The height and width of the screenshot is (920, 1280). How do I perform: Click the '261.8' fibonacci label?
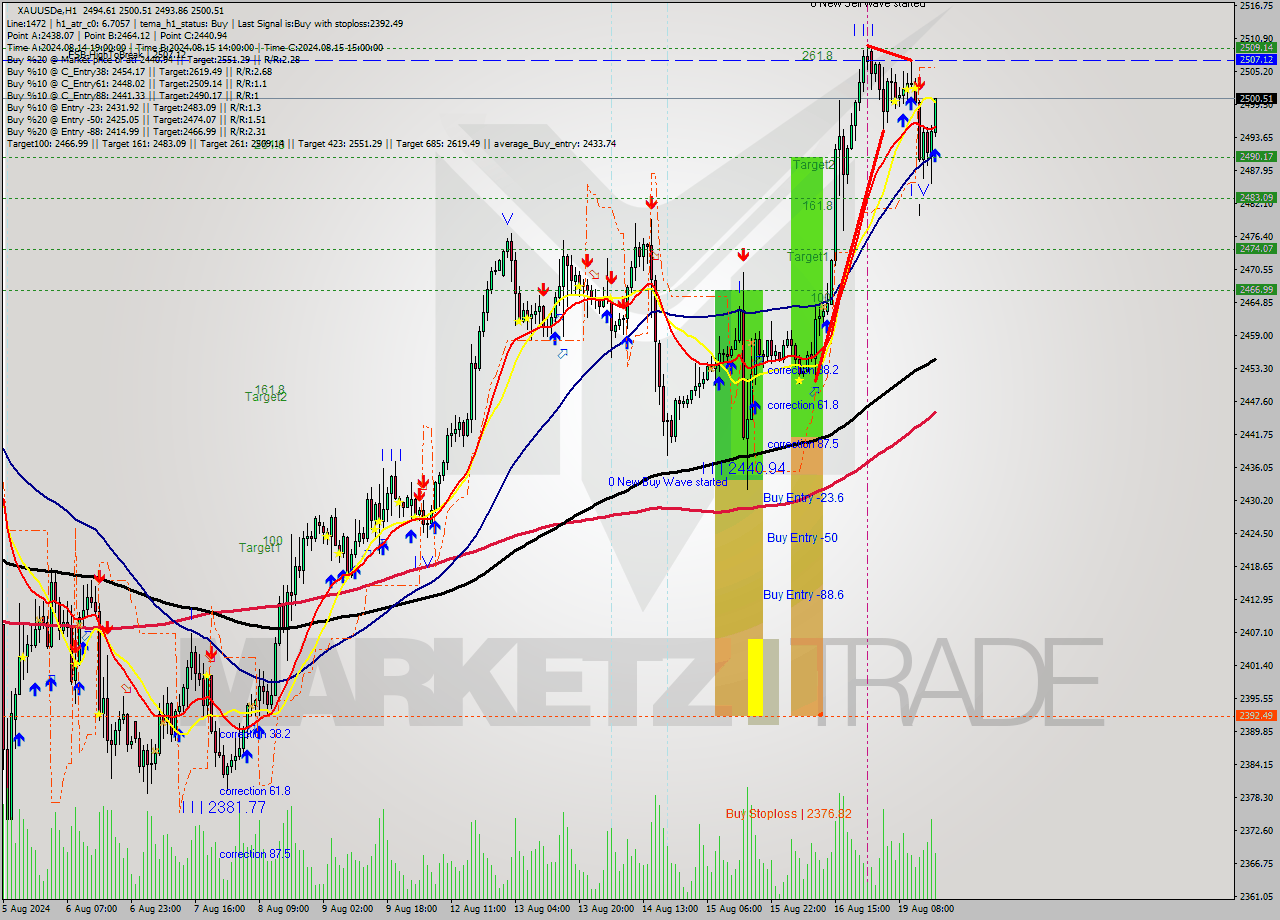817,57
